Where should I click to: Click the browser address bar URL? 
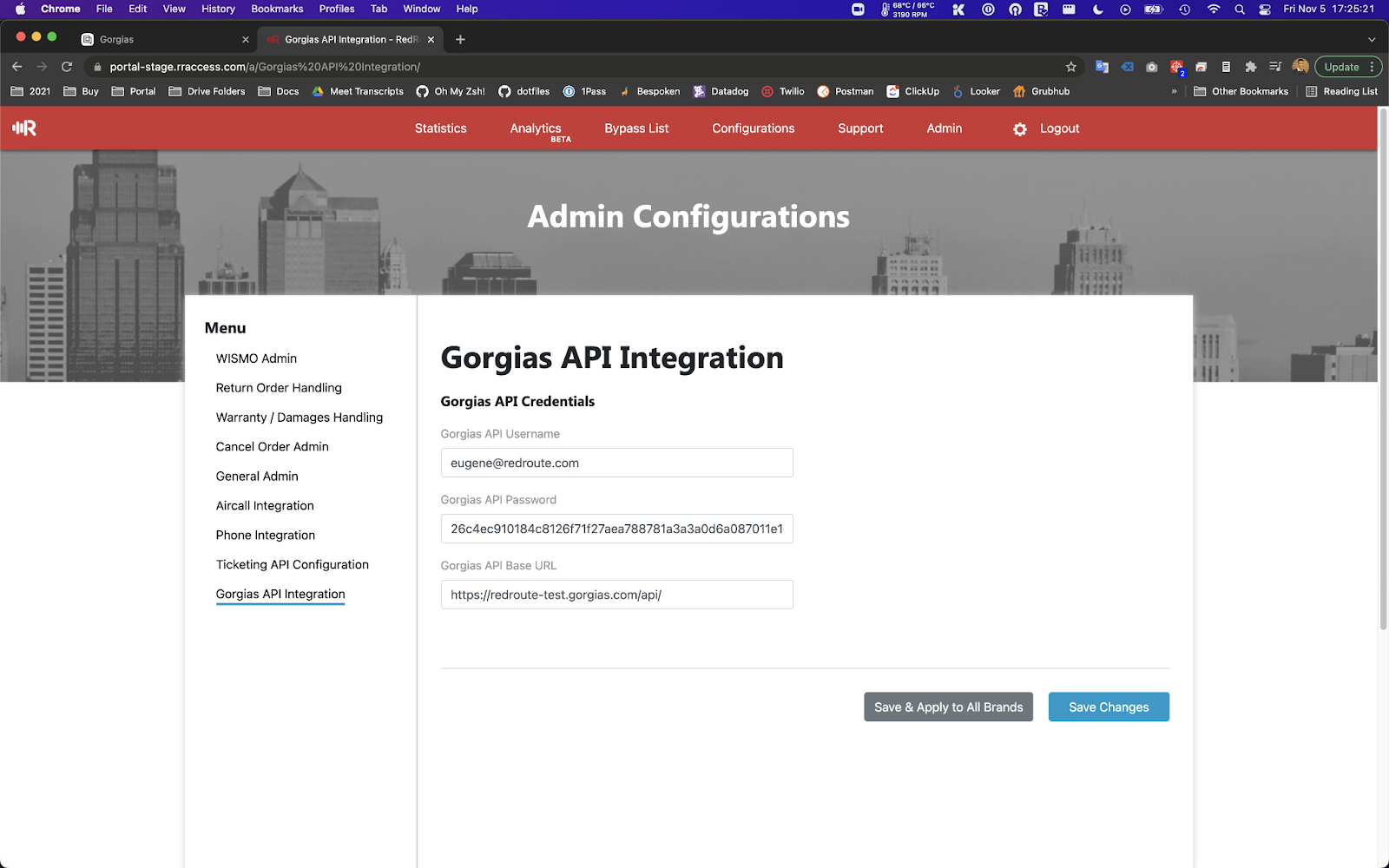click(265, 67)
